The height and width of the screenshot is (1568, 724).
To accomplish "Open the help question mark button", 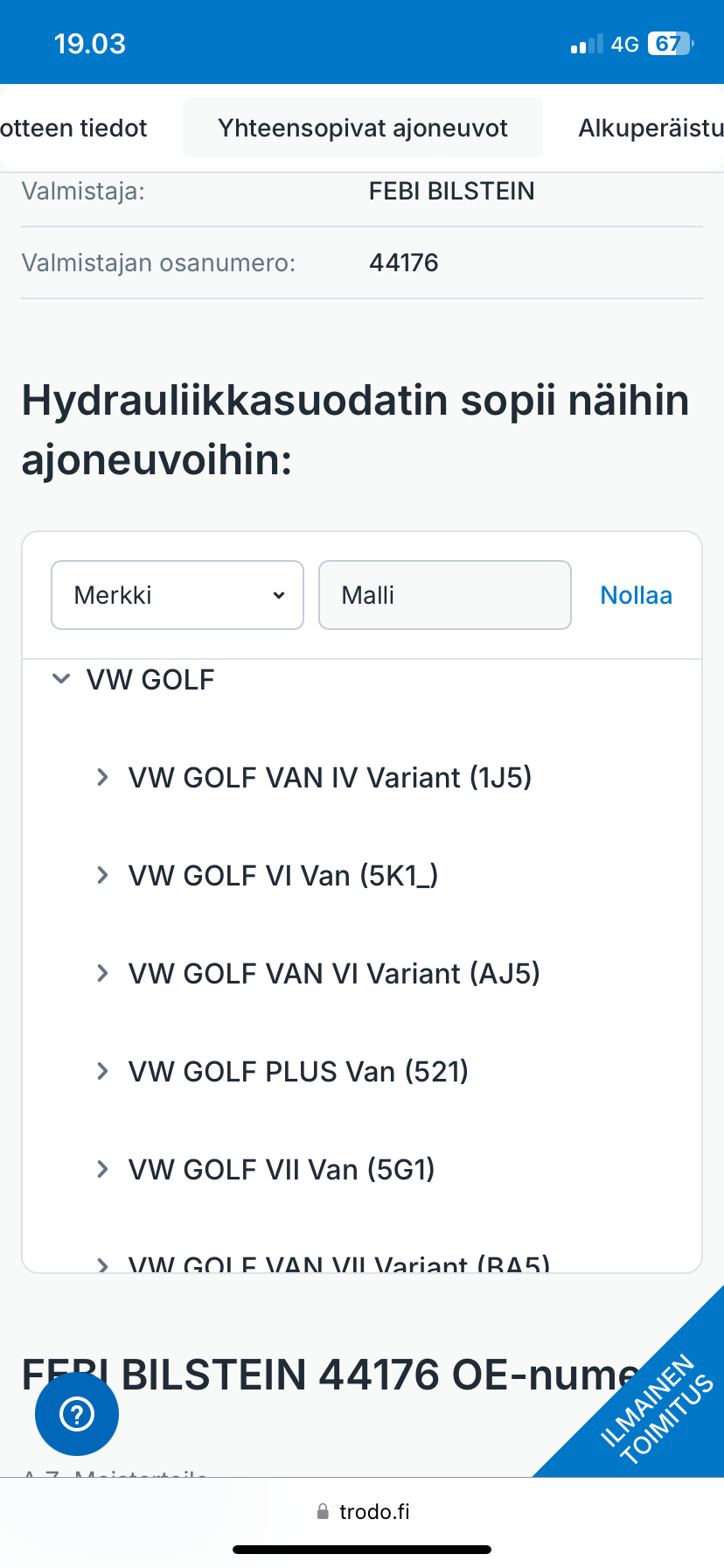I will [77, 1414].
